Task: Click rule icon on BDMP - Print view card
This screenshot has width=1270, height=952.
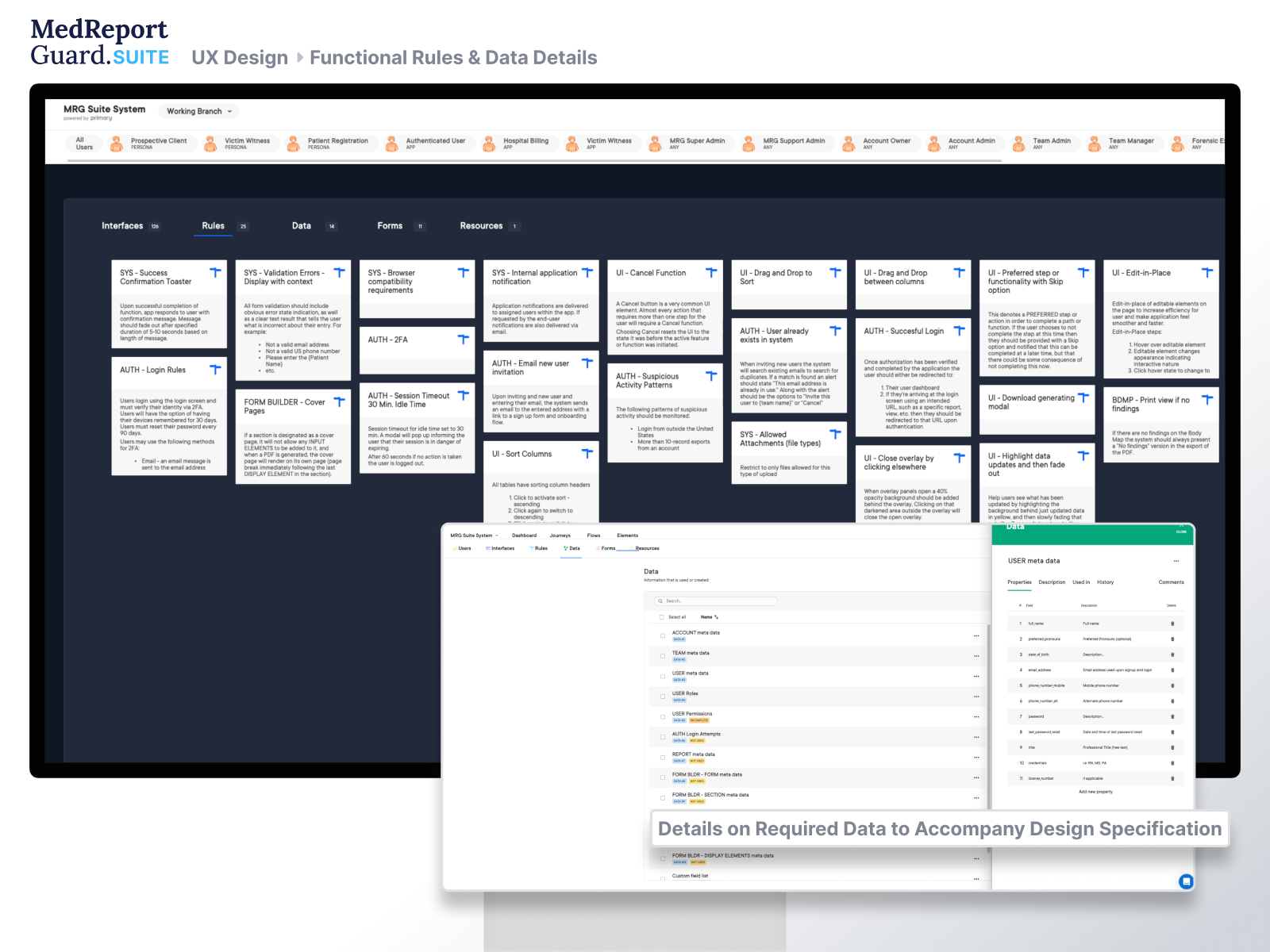Action: tap(1207, 399)
